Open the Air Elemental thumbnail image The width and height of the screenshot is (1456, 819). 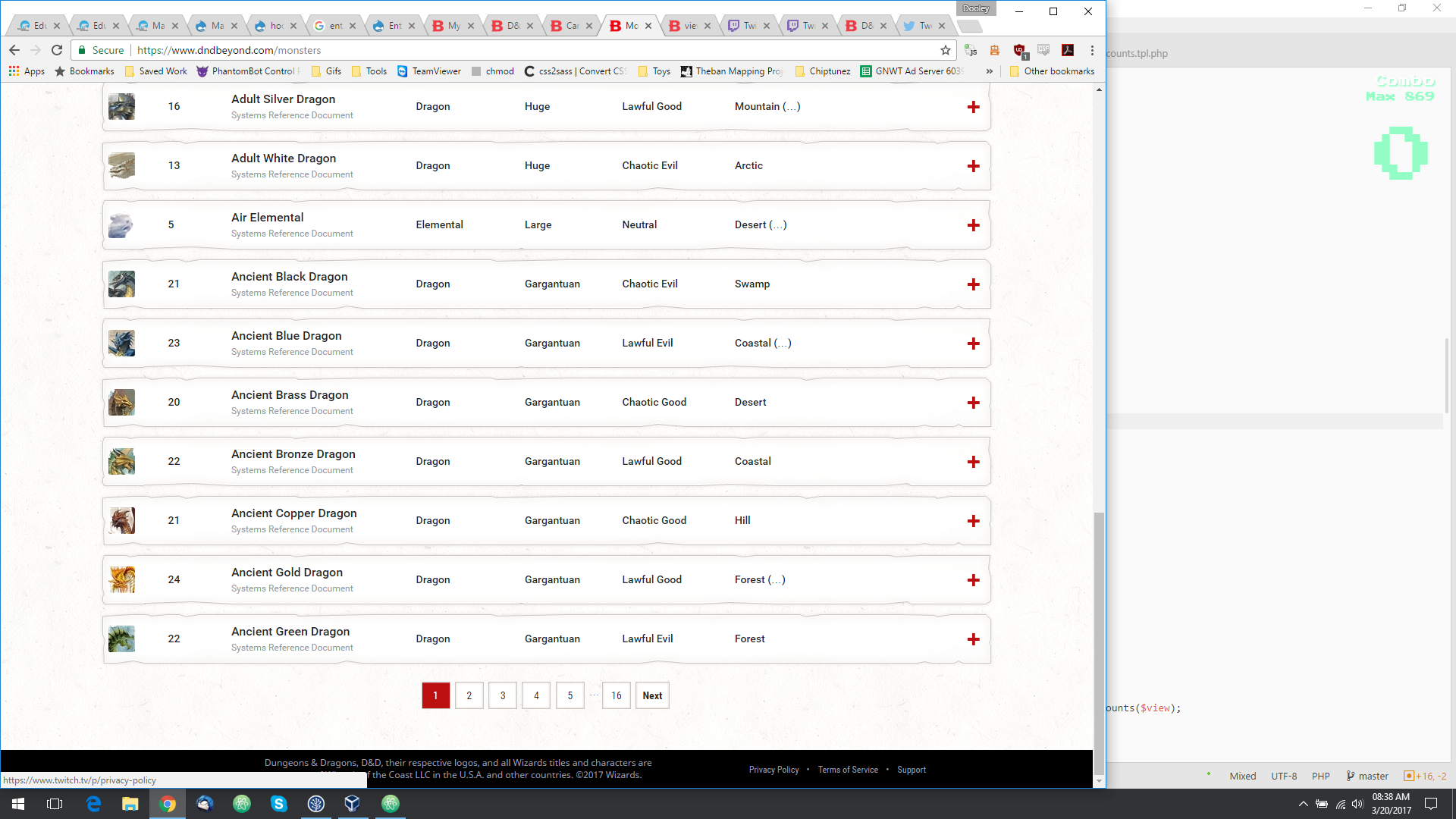coord(121,224)
